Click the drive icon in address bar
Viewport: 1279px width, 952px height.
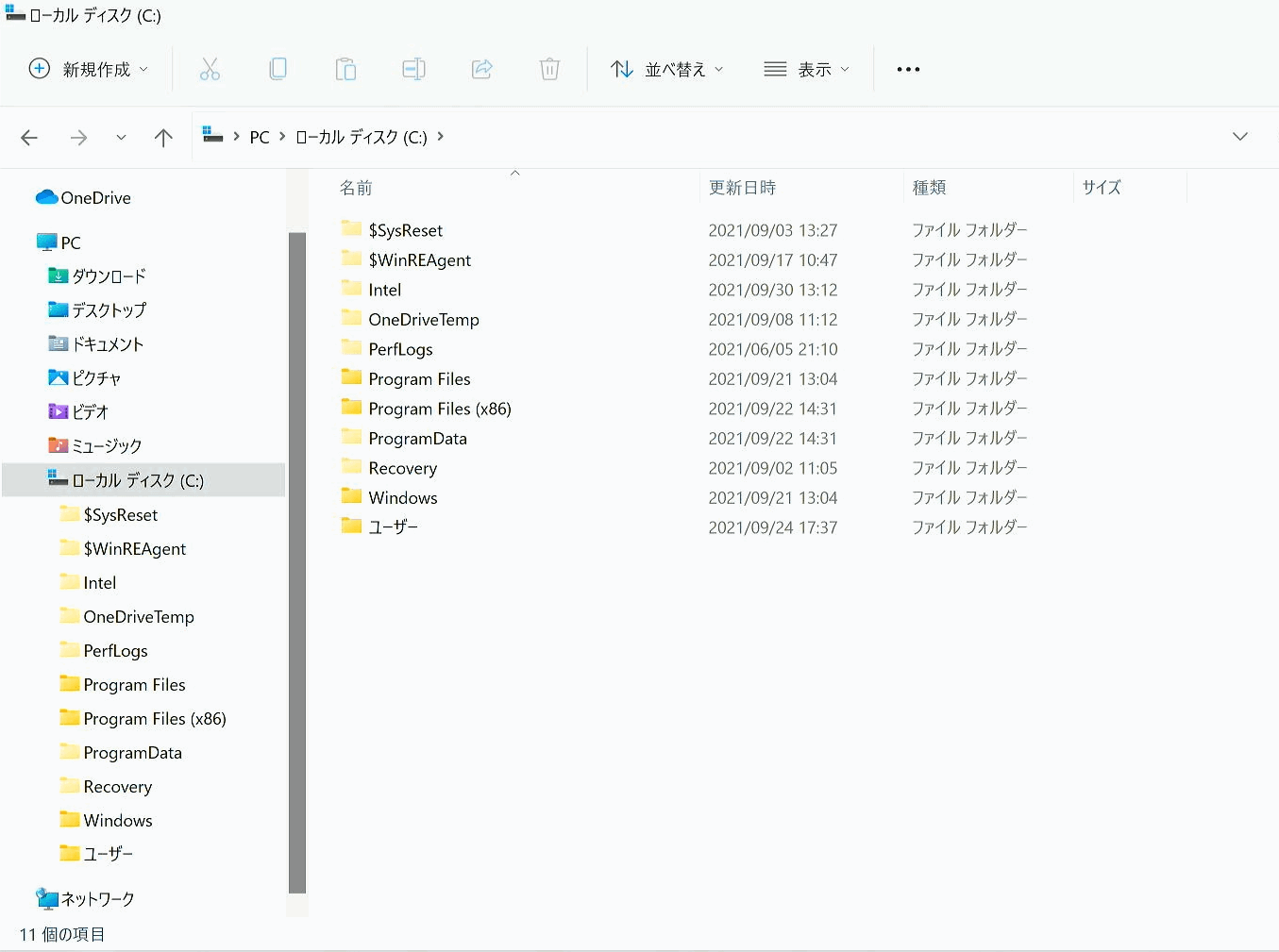click(x=213, y=135)
